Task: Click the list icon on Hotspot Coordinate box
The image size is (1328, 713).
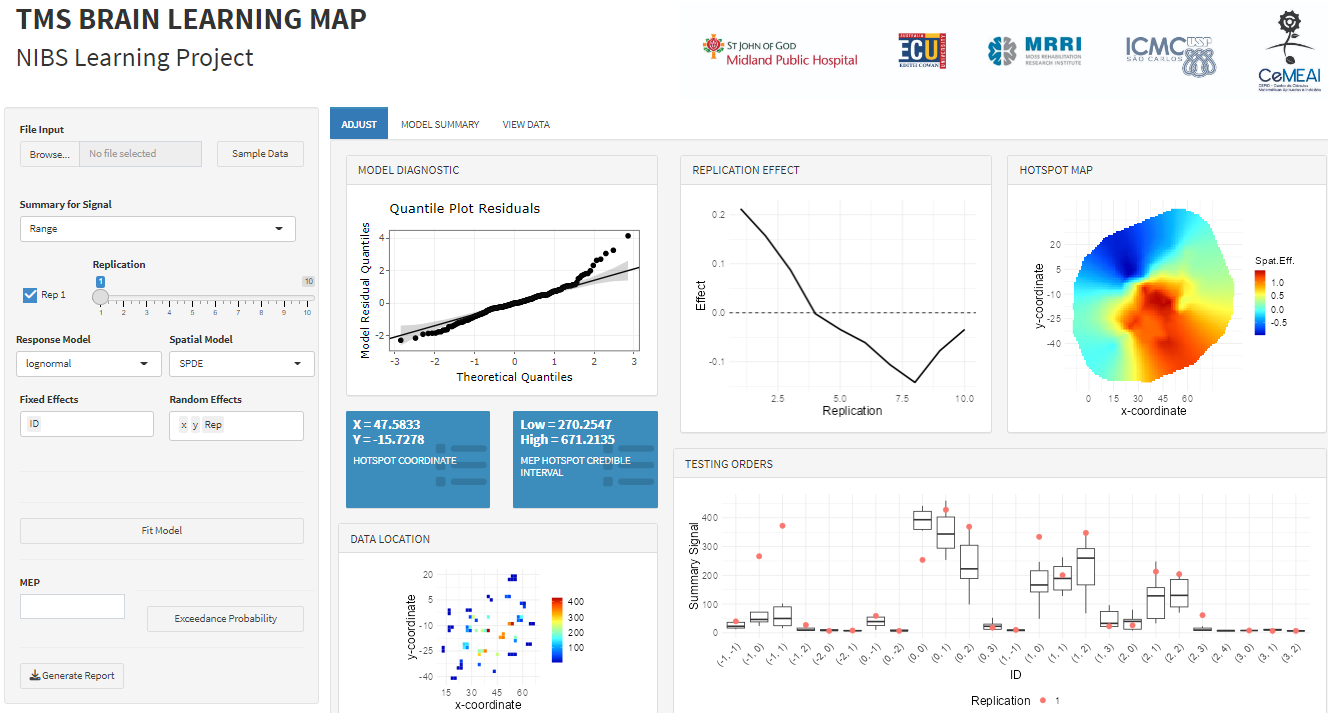Action: [459, 466]
